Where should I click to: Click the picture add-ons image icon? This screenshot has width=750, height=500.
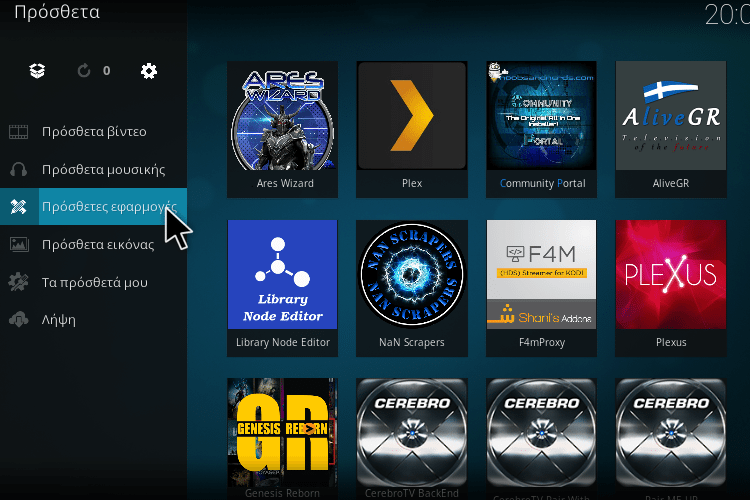[x=19, y=244]
